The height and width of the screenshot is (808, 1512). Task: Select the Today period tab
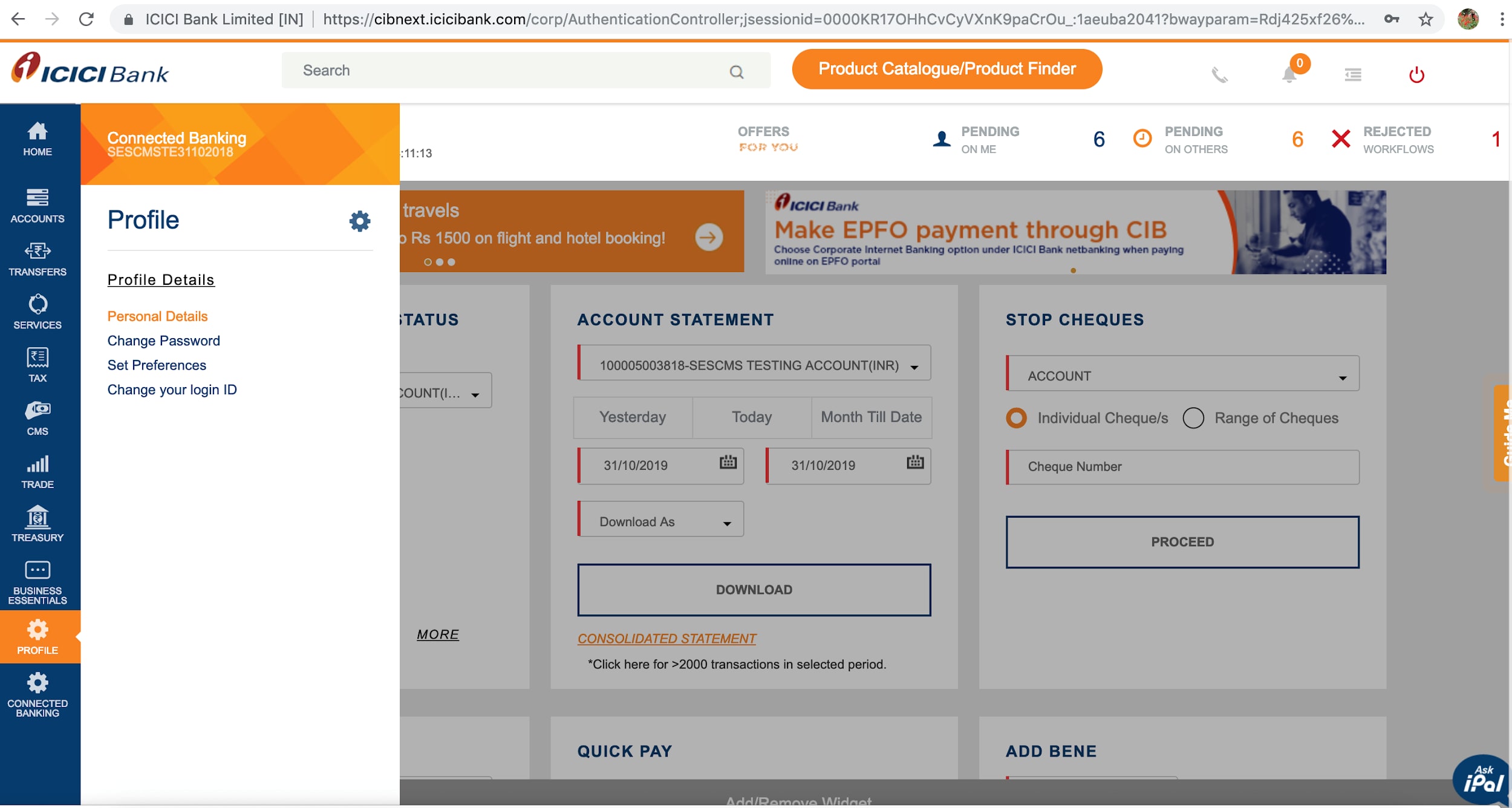tap(752, 417)
